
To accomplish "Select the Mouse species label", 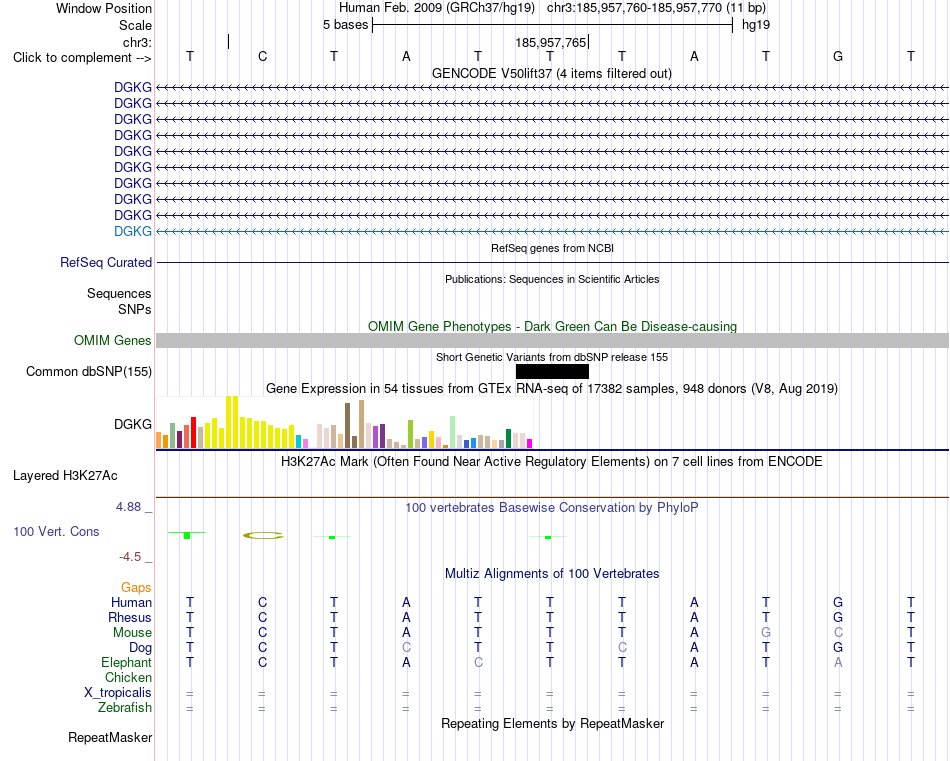I will [x=132, y=633].
